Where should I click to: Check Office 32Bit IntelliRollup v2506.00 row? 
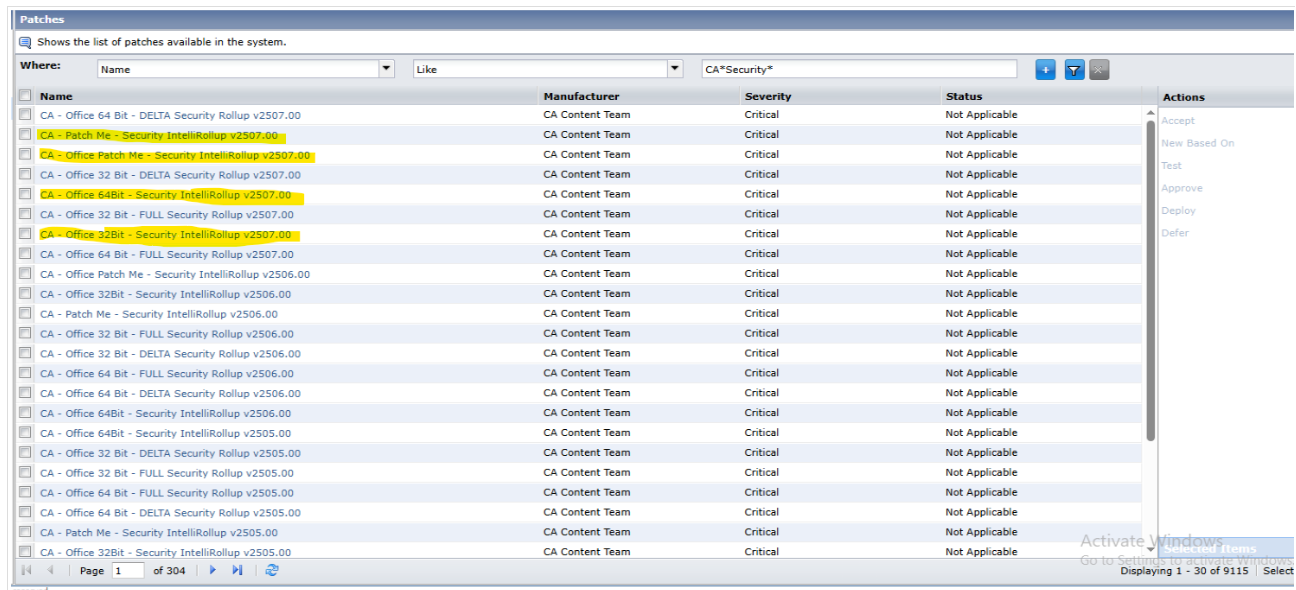(25, 294)
